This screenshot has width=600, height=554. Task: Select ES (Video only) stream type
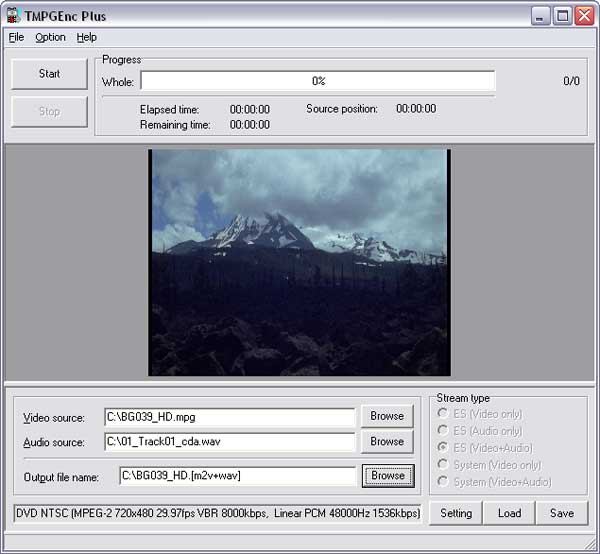[x=444, y=414]
